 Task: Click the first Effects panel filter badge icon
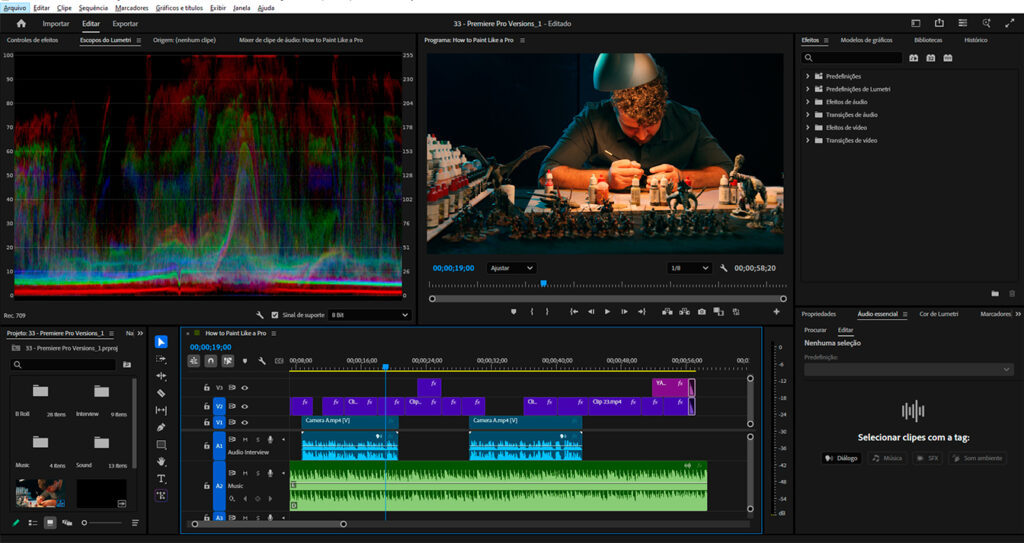coord(914,58)
